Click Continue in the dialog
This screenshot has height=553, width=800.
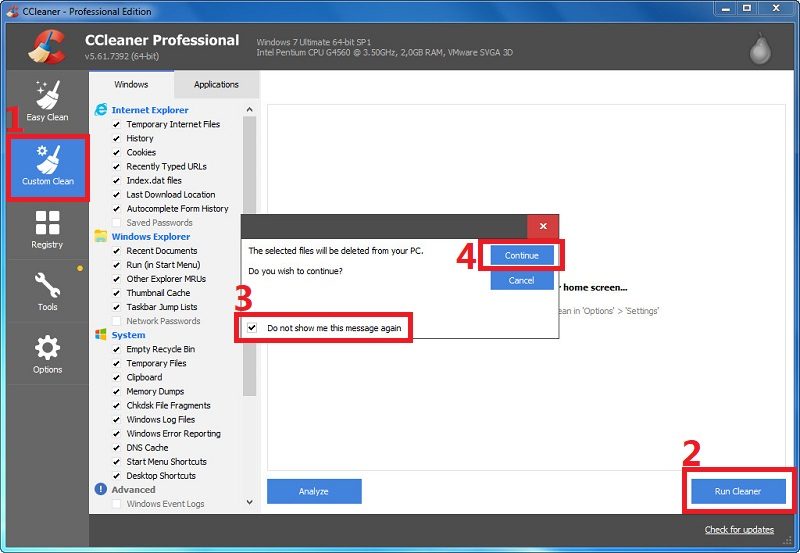[x=521, y=255]
